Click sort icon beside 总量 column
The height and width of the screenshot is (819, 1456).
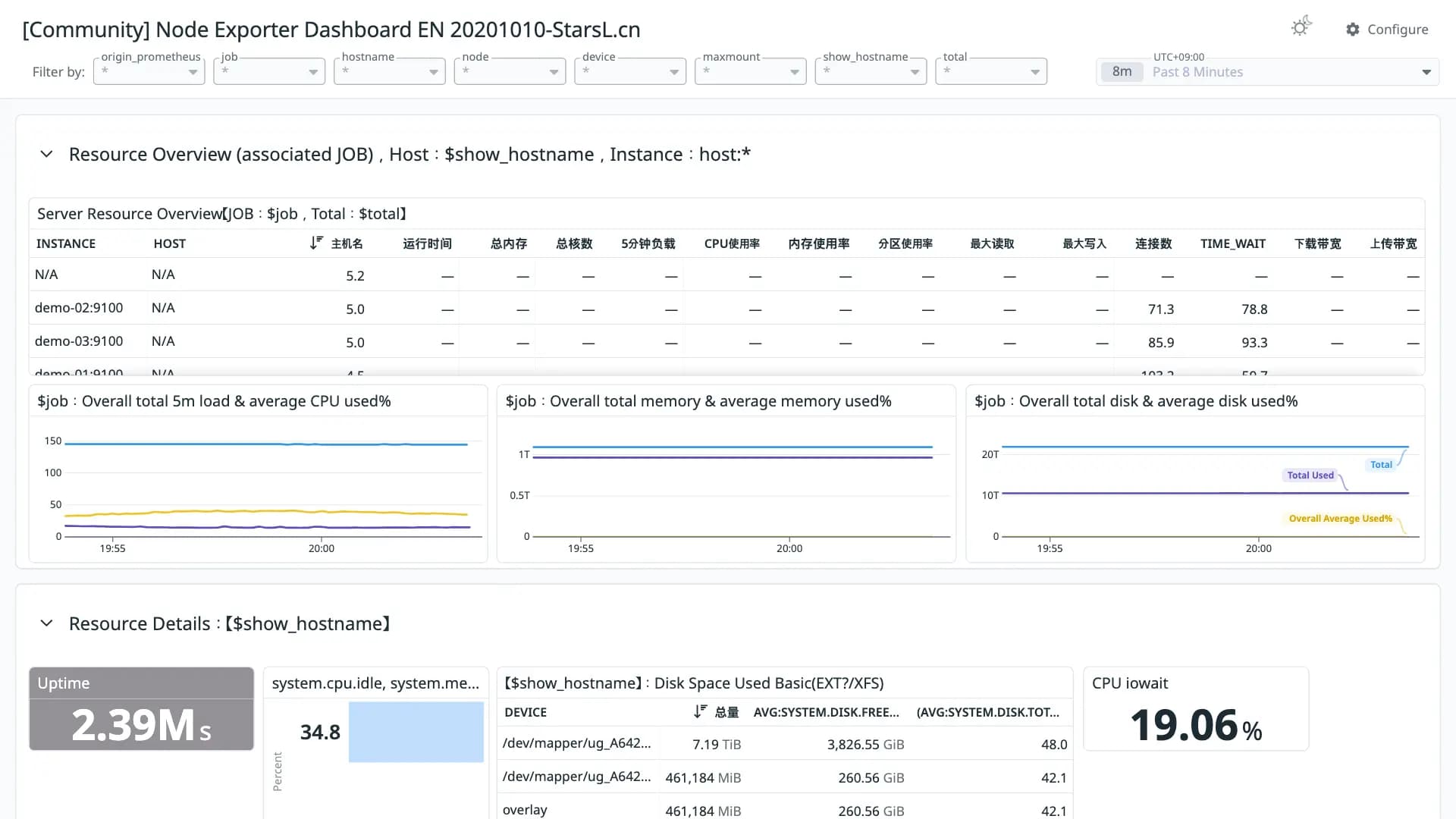point(700,711)
